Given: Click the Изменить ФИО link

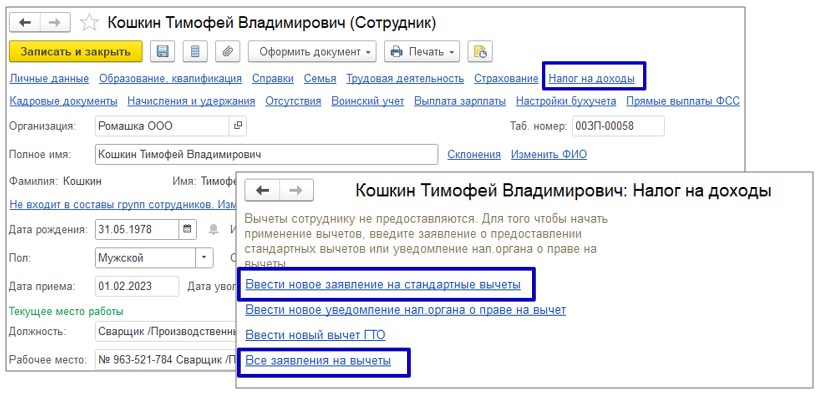Looking at the screenshot, I should pos(548,154).
